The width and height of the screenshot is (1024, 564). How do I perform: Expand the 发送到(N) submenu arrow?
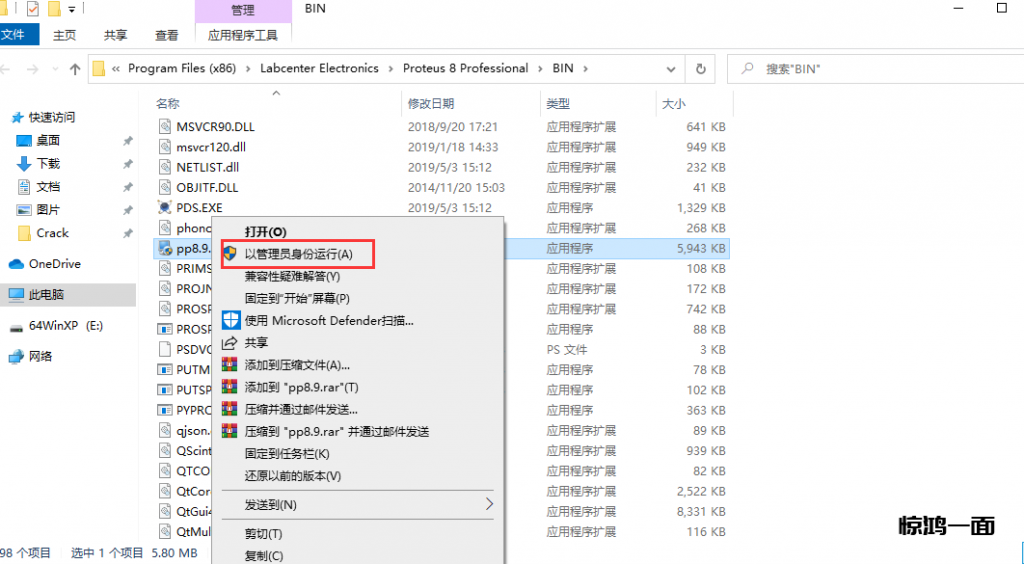pos(489,505)
